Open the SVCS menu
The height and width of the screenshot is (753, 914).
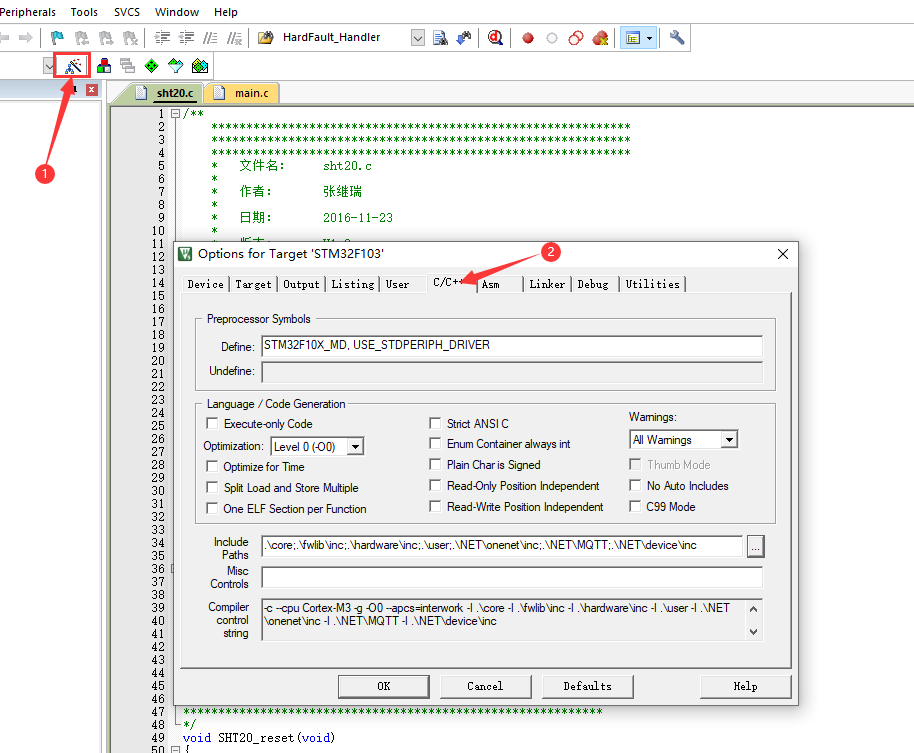(126, 12)
